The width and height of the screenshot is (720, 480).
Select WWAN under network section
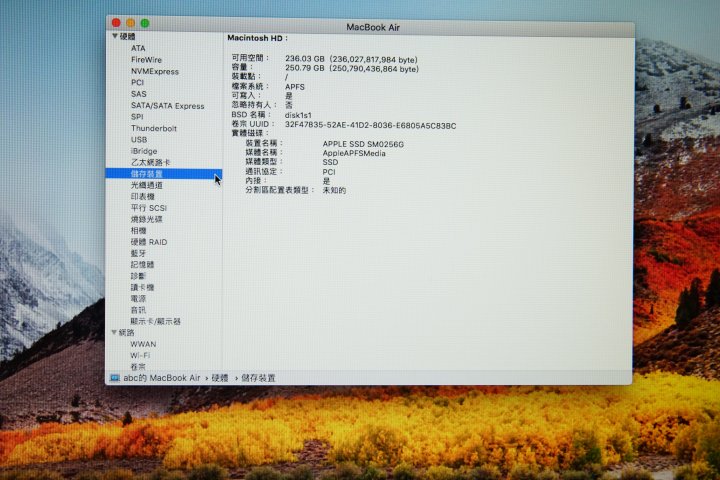click(x=143, y=344)
